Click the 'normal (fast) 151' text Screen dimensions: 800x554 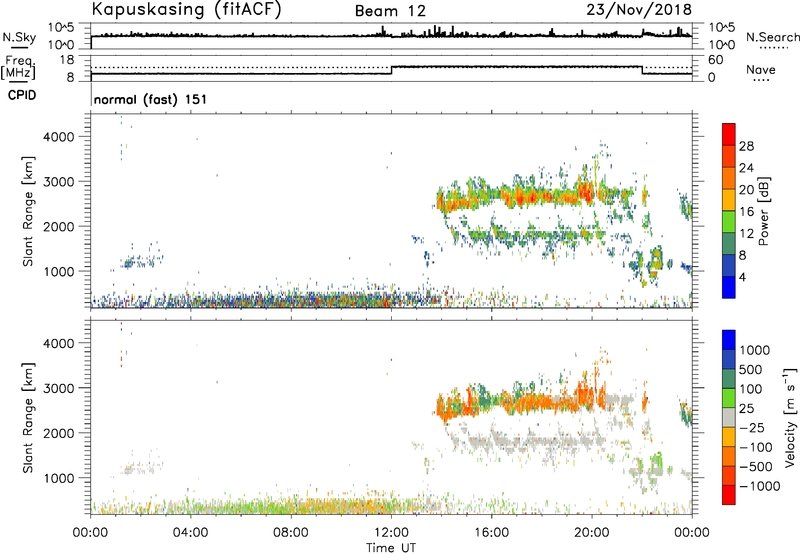151,99
